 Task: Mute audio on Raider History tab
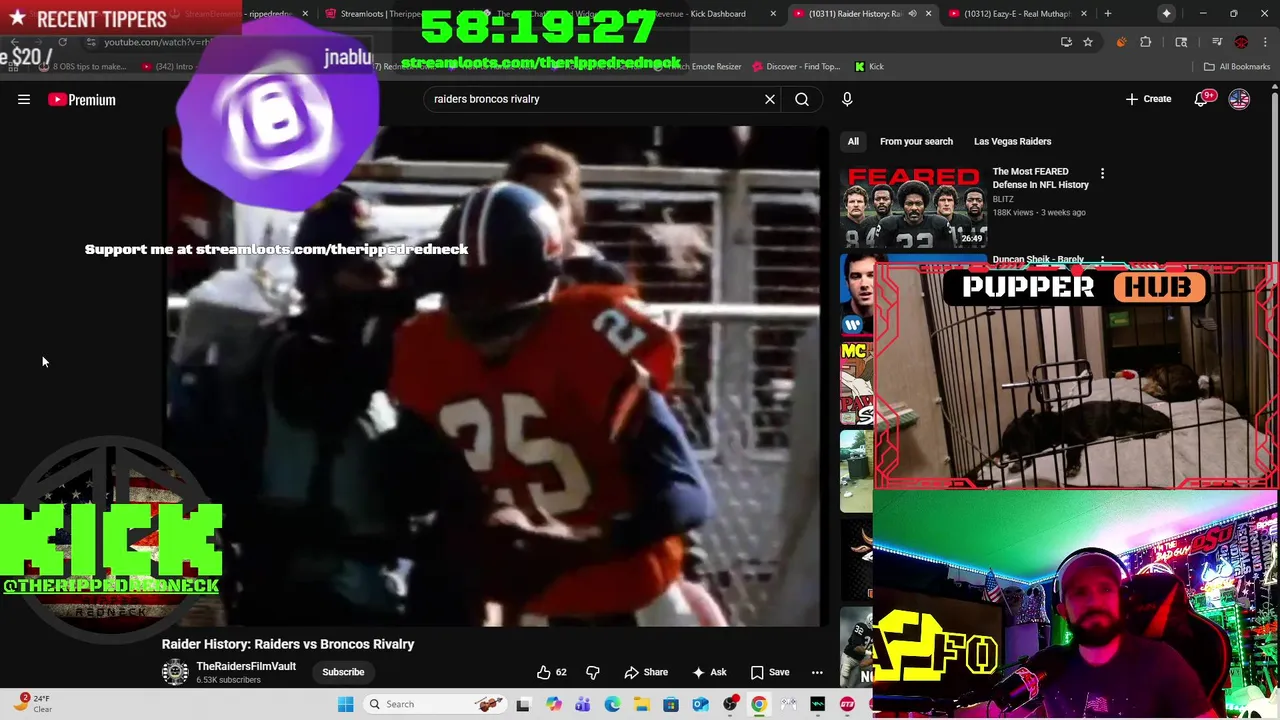912,14
